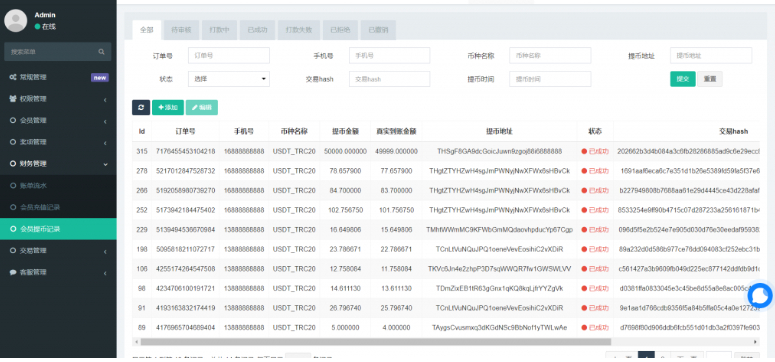Open the blue chat bubble widget
Screen dimensions: 775x362
pyautogui.click(x=760, y=296)
